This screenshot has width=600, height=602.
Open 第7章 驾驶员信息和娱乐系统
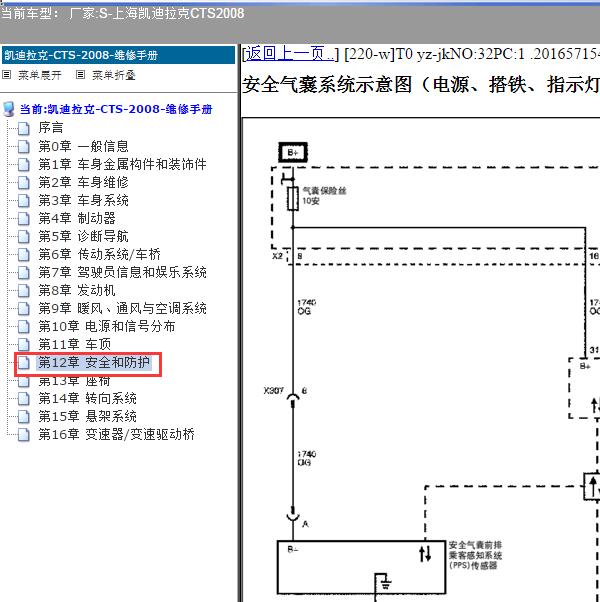122,273
